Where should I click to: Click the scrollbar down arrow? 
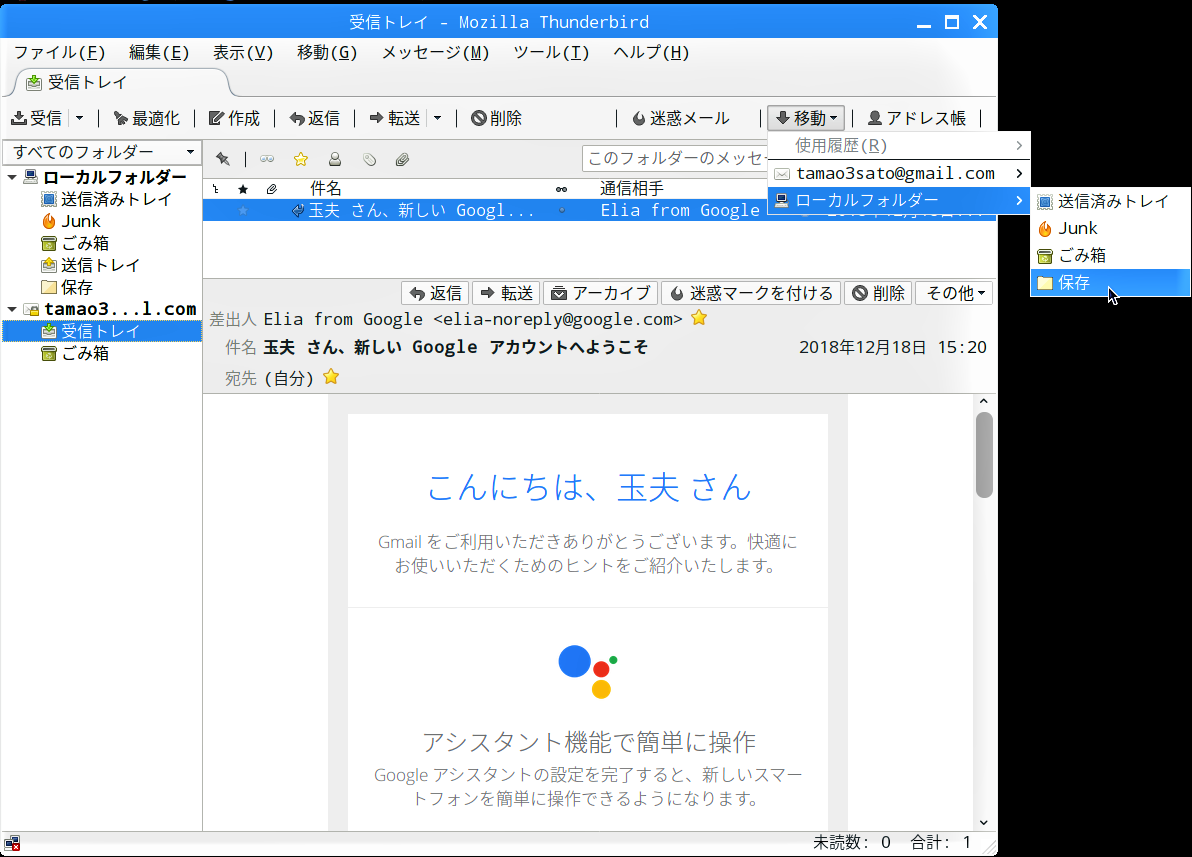984,822
